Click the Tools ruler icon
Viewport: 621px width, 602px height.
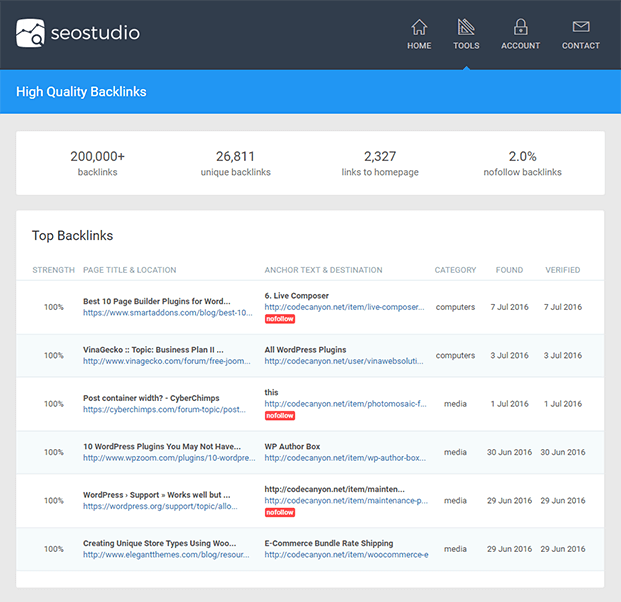(x=466, y=27)
